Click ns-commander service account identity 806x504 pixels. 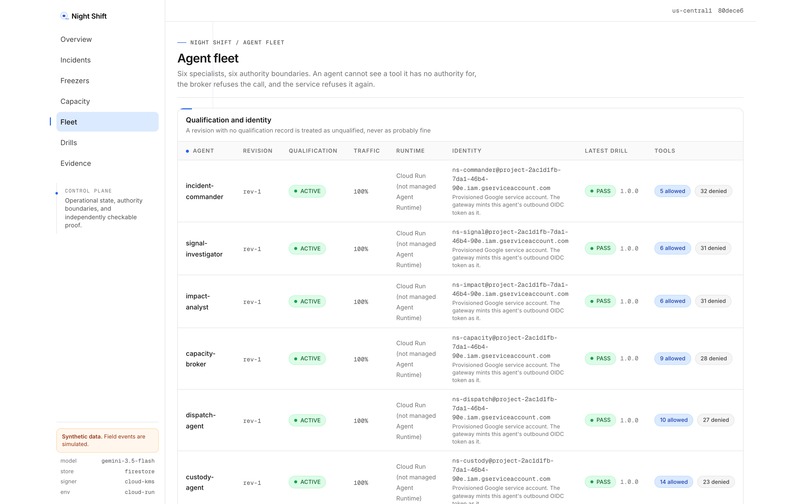(506, 179)
